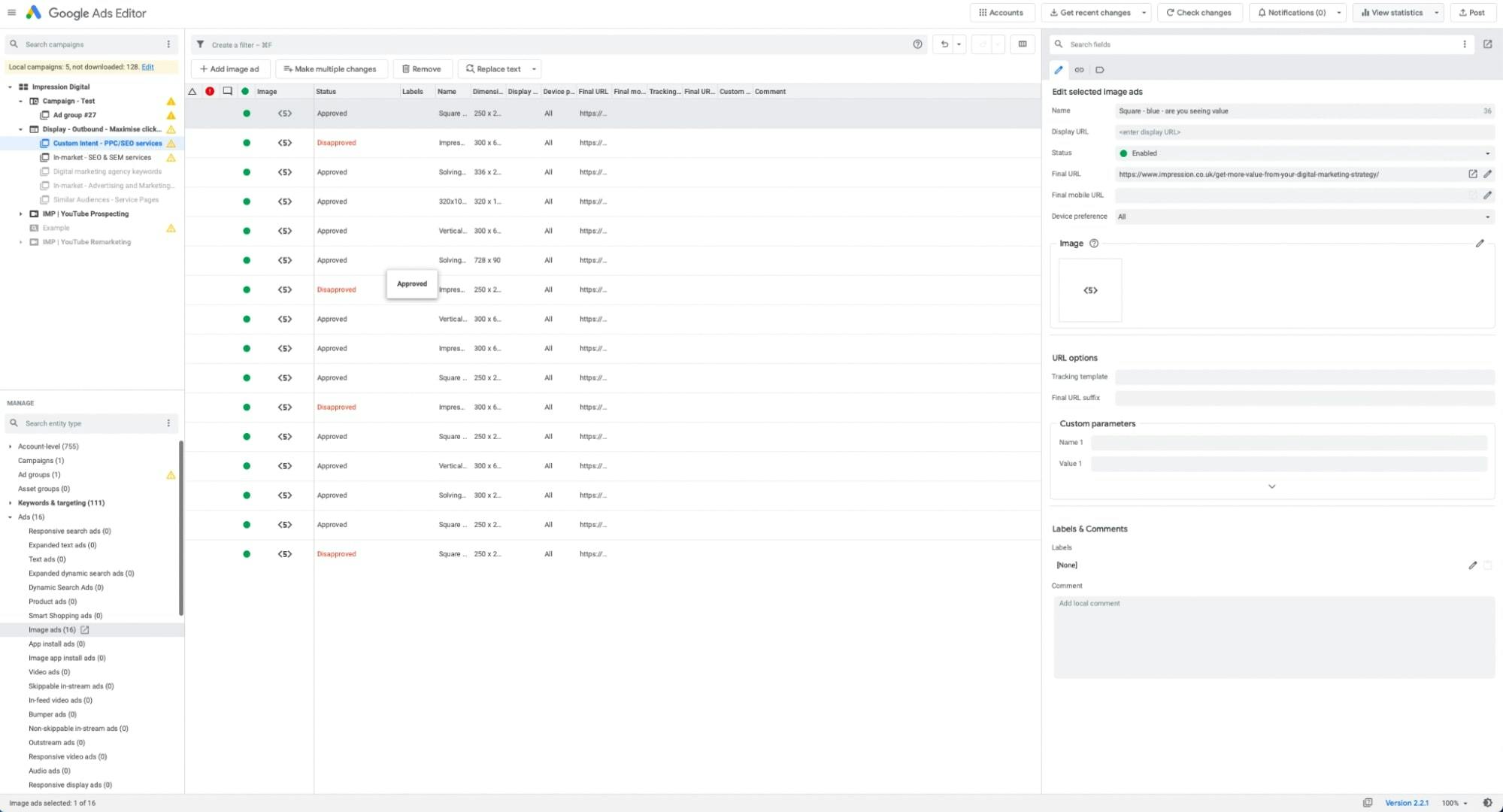
Task: Open the Device preference dropdown
Action: (x=1487, y=217)
